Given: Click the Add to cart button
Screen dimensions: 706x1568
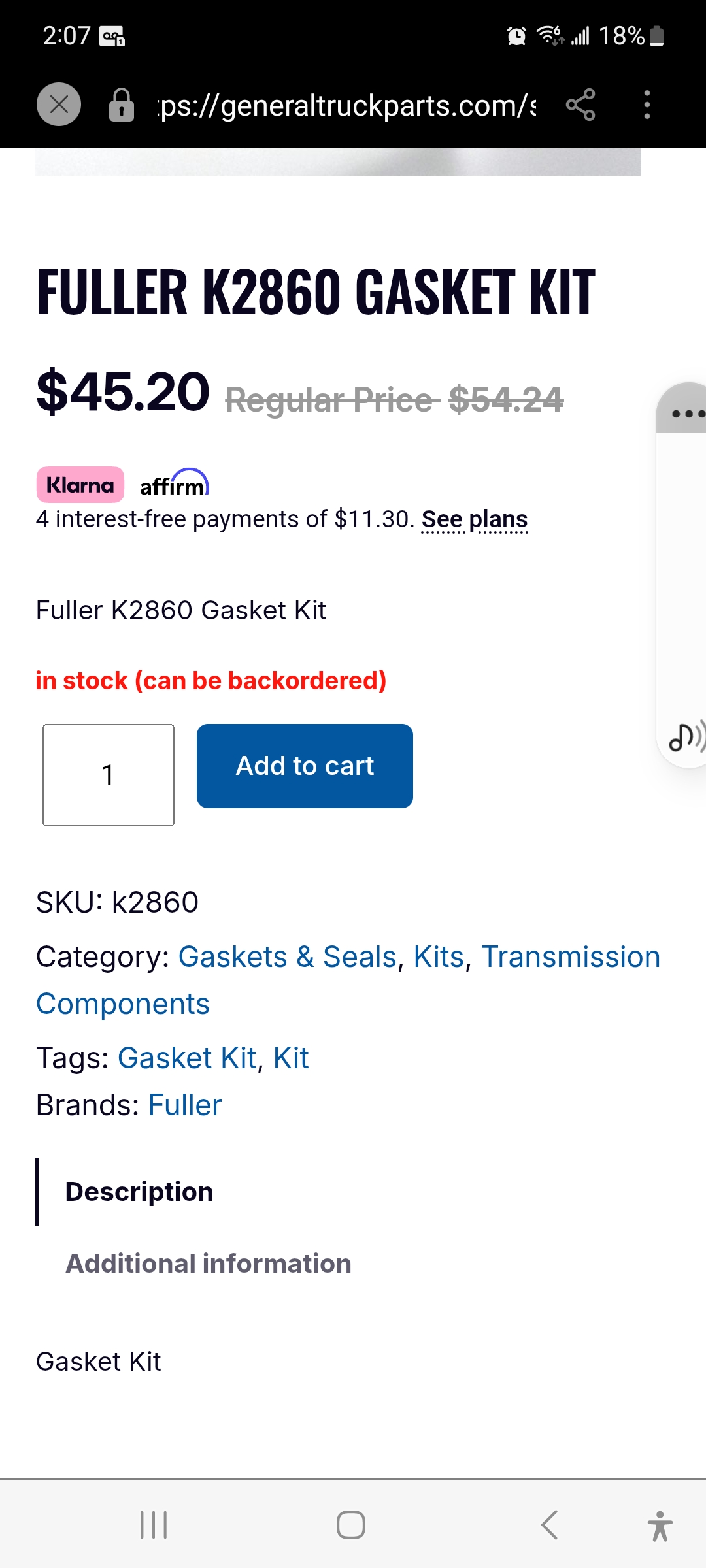Looking at the screenshot, I should [305, 766].
